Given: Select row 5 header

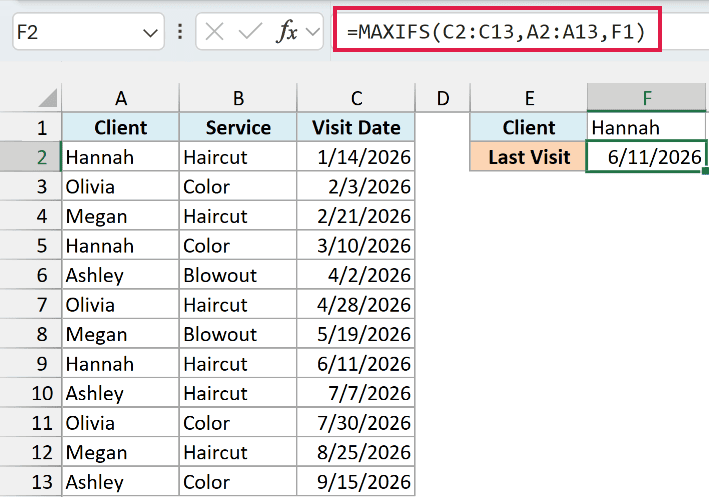Looking at the screenshot, I should coord(31,246).
